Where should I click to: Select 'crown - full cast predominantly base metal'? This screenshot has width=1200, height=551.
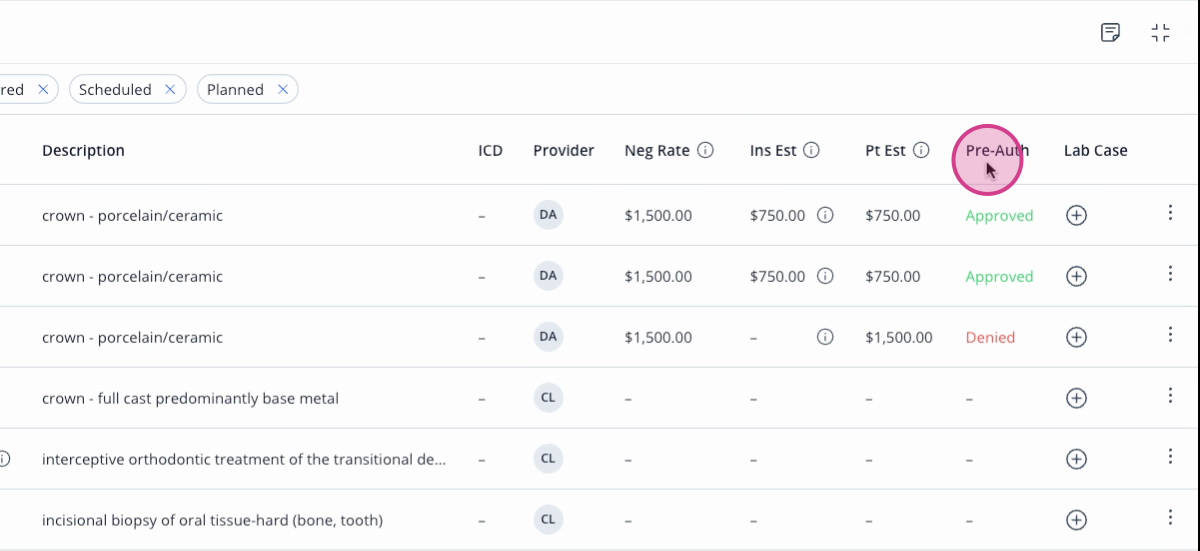pos(190,398)
